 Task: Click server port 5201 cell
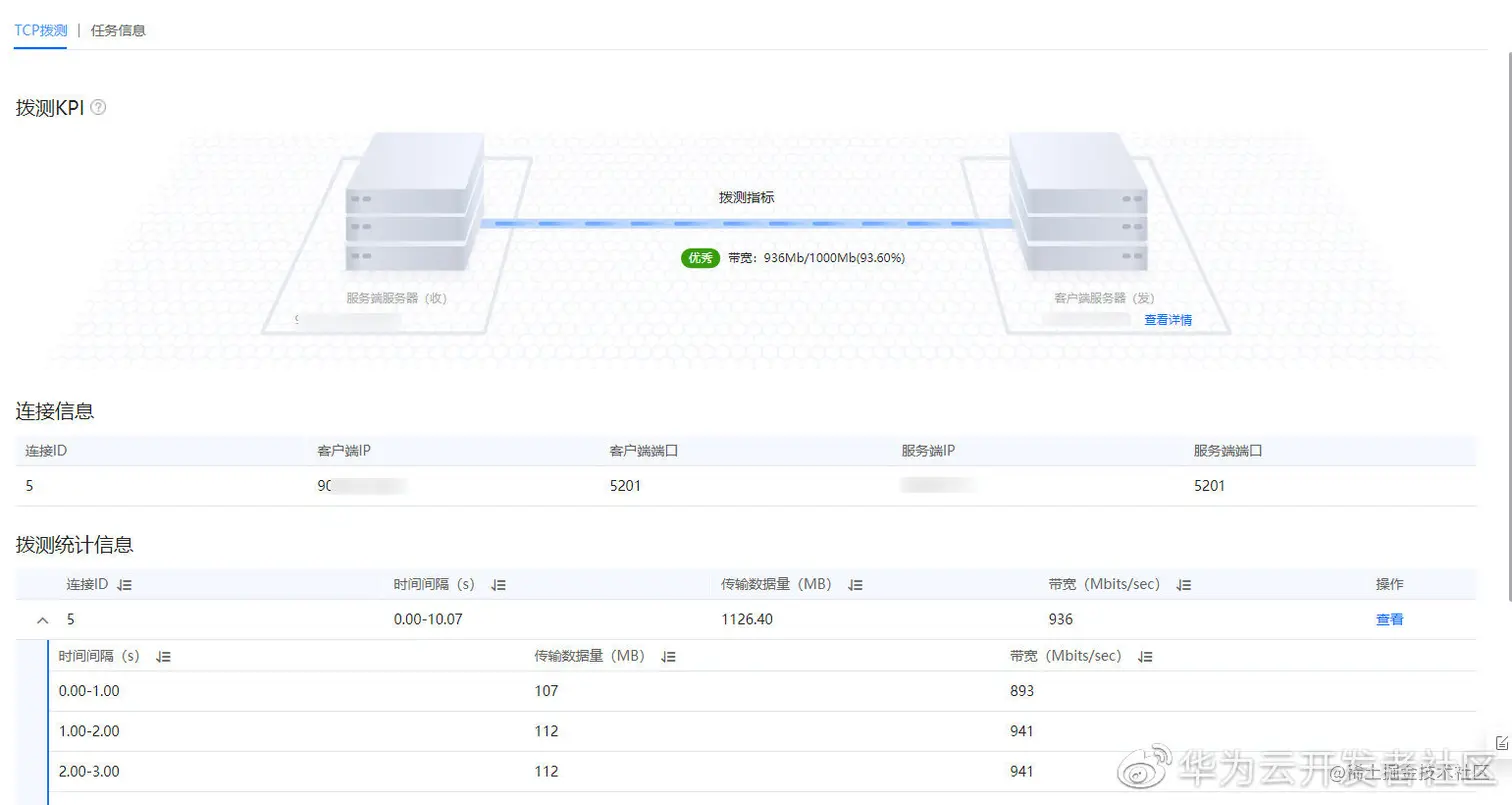click(1210, 486)
